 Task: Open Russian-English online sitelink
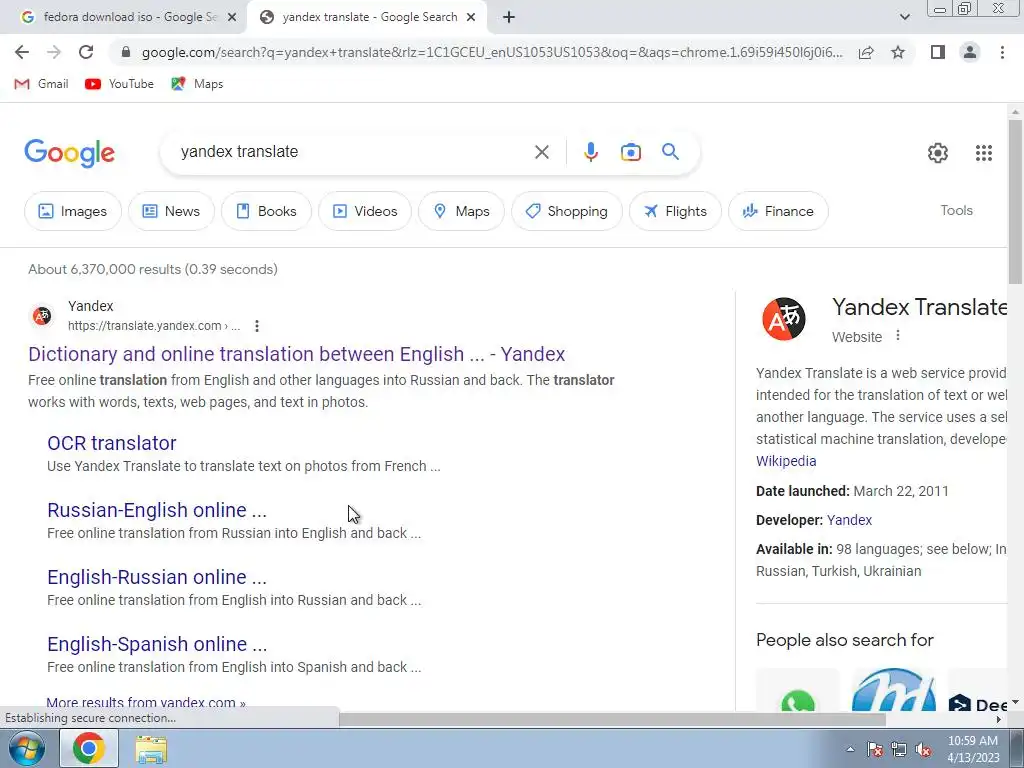coord(157,510)
